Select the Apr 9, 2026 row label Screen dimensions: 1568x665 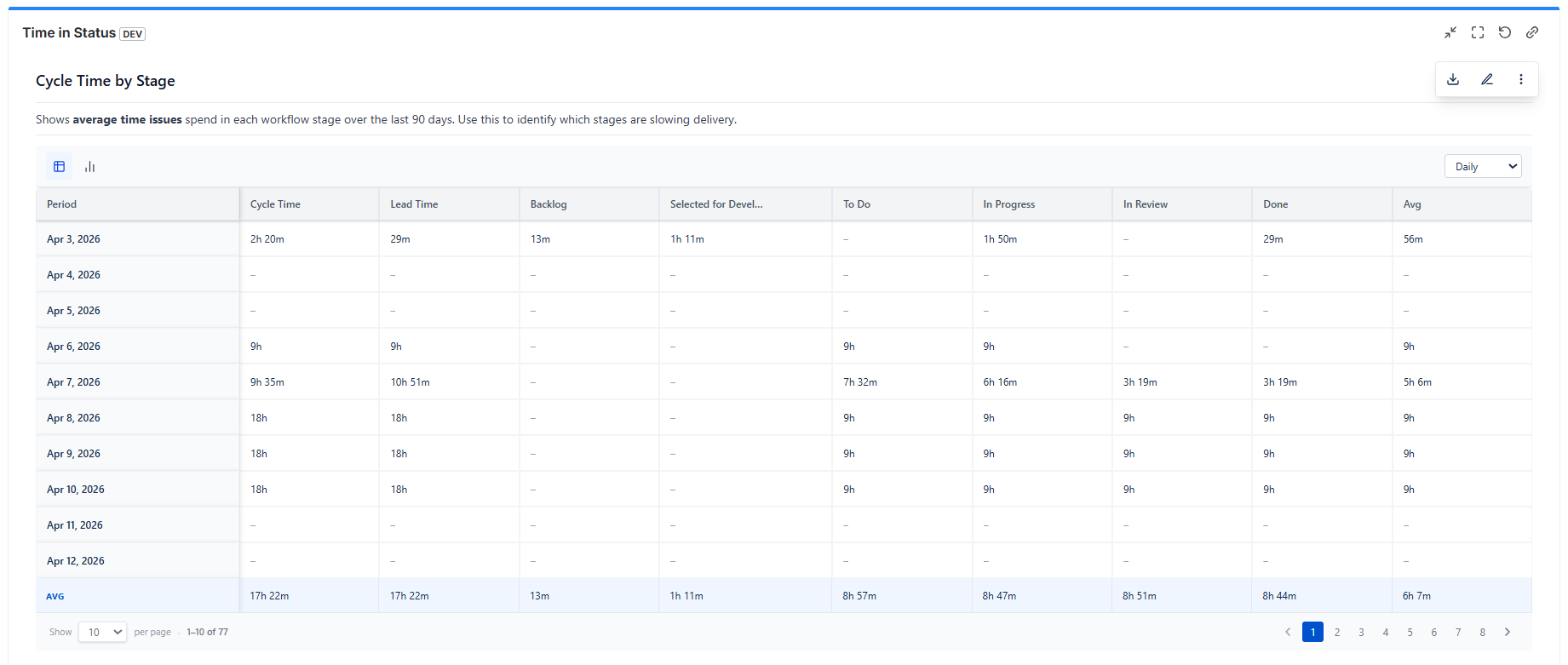(73, 454)
